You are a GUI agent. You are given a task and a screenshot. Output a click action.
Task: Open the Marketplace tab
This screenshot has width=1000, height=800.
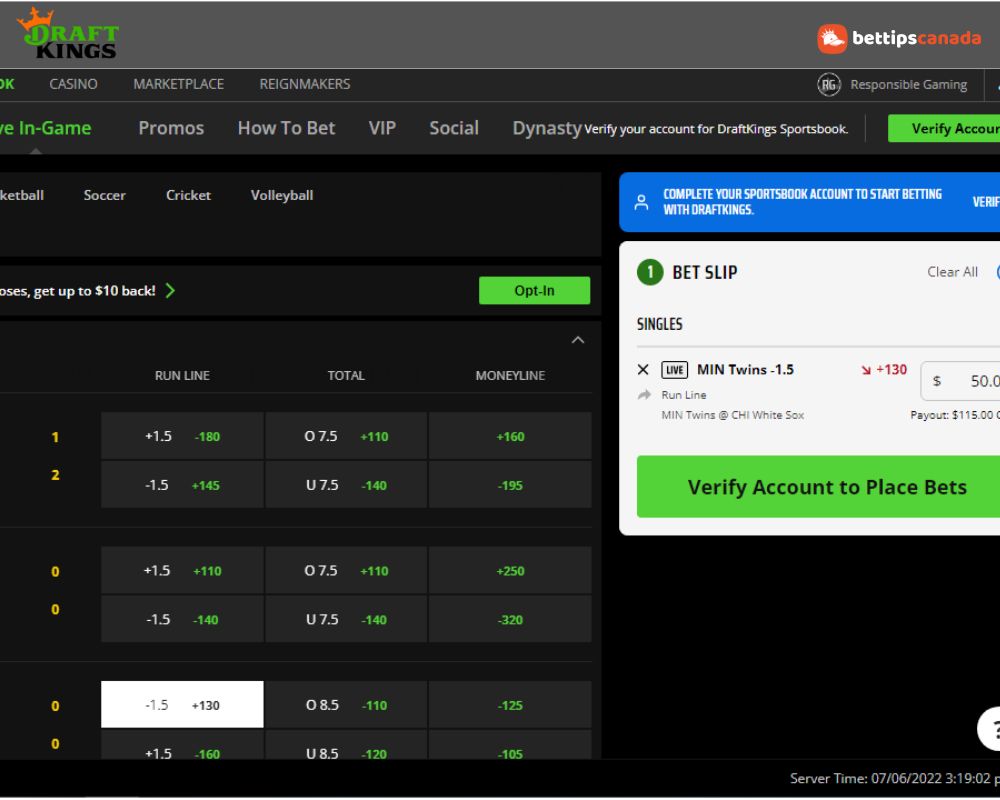point(179,84)
